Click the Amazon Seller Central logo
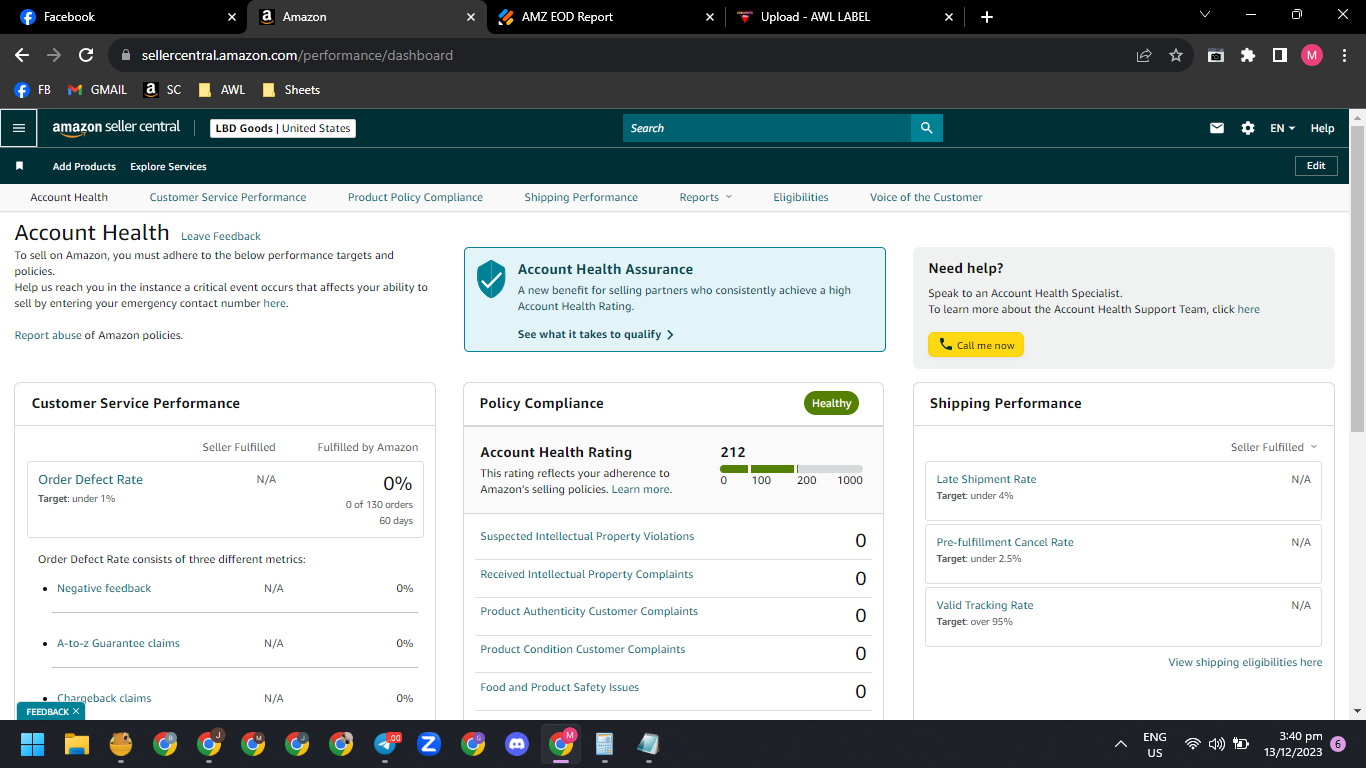 tap(116, 128)
